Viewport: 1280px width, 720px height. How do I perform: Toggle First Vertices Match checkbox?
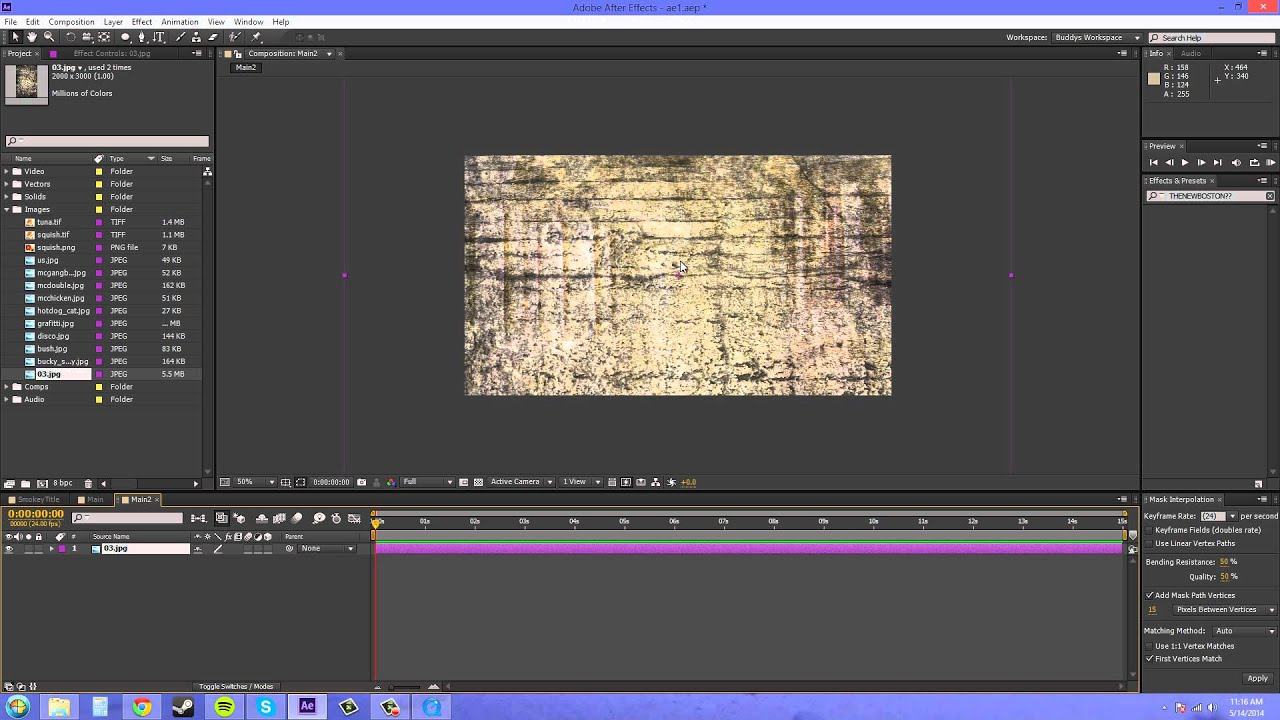tap(1149, 659)
